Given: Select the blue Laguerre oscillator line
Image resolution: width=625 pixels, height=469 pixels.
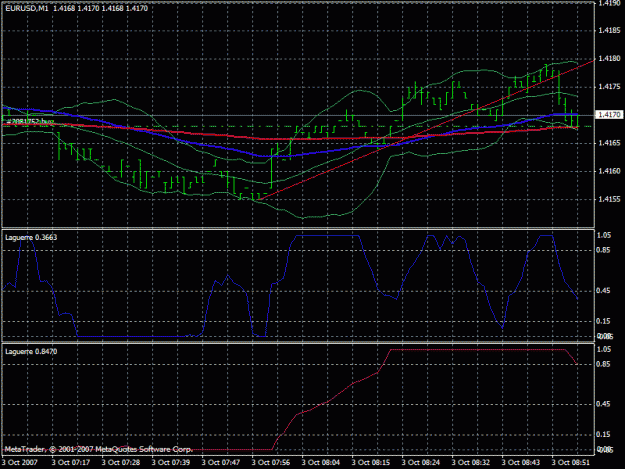Looking at the screenshot, I should point(327,235).
